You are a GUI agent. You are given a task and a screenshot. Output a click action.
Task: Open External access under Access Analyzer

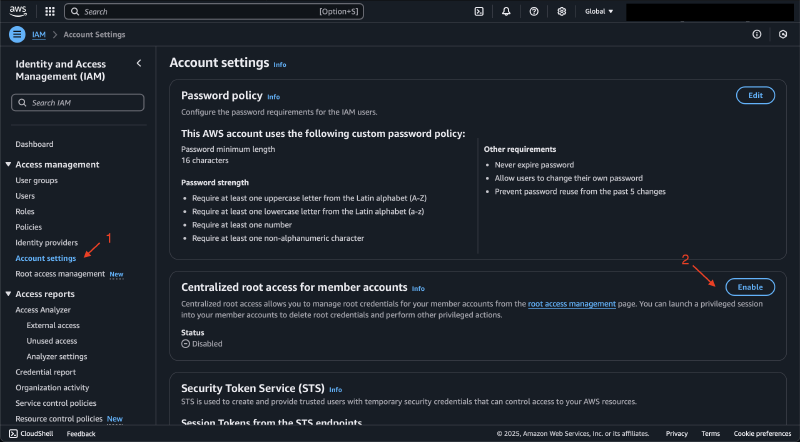53,326
